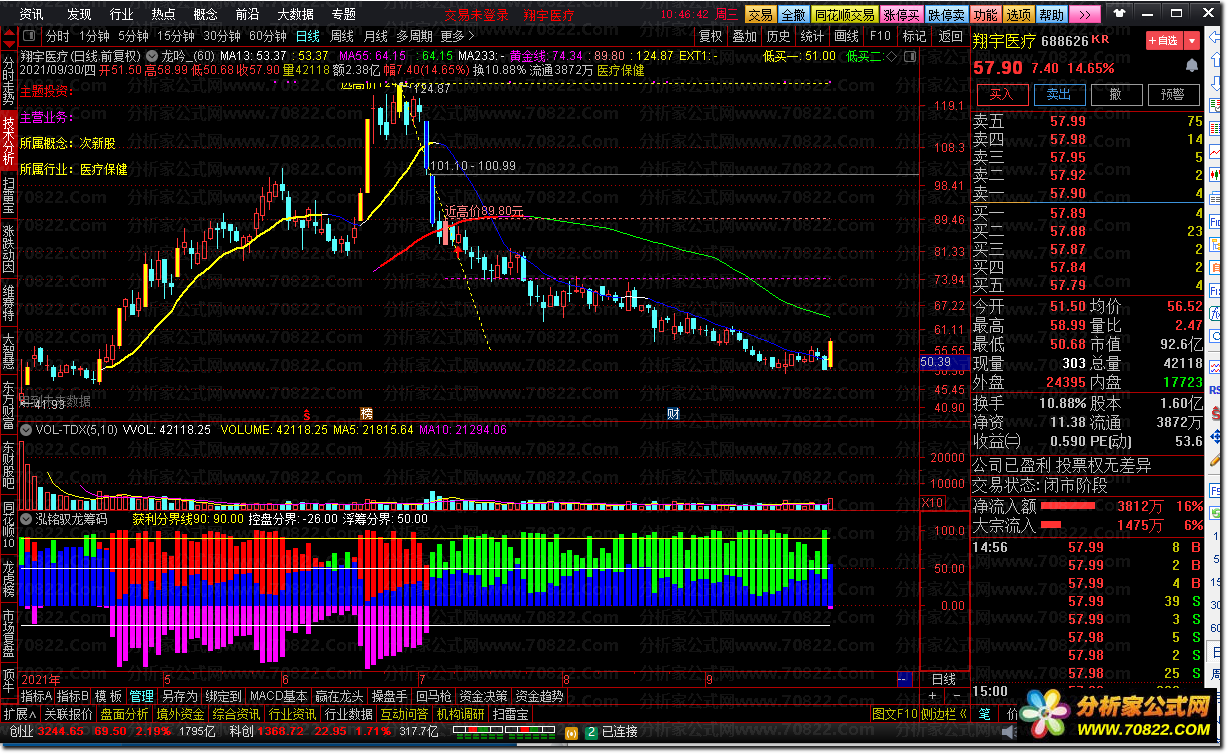The width and height of the screenshot is (1229, 754).
Task: Switch to 指标A tab
Action: [x=36, y=696]
